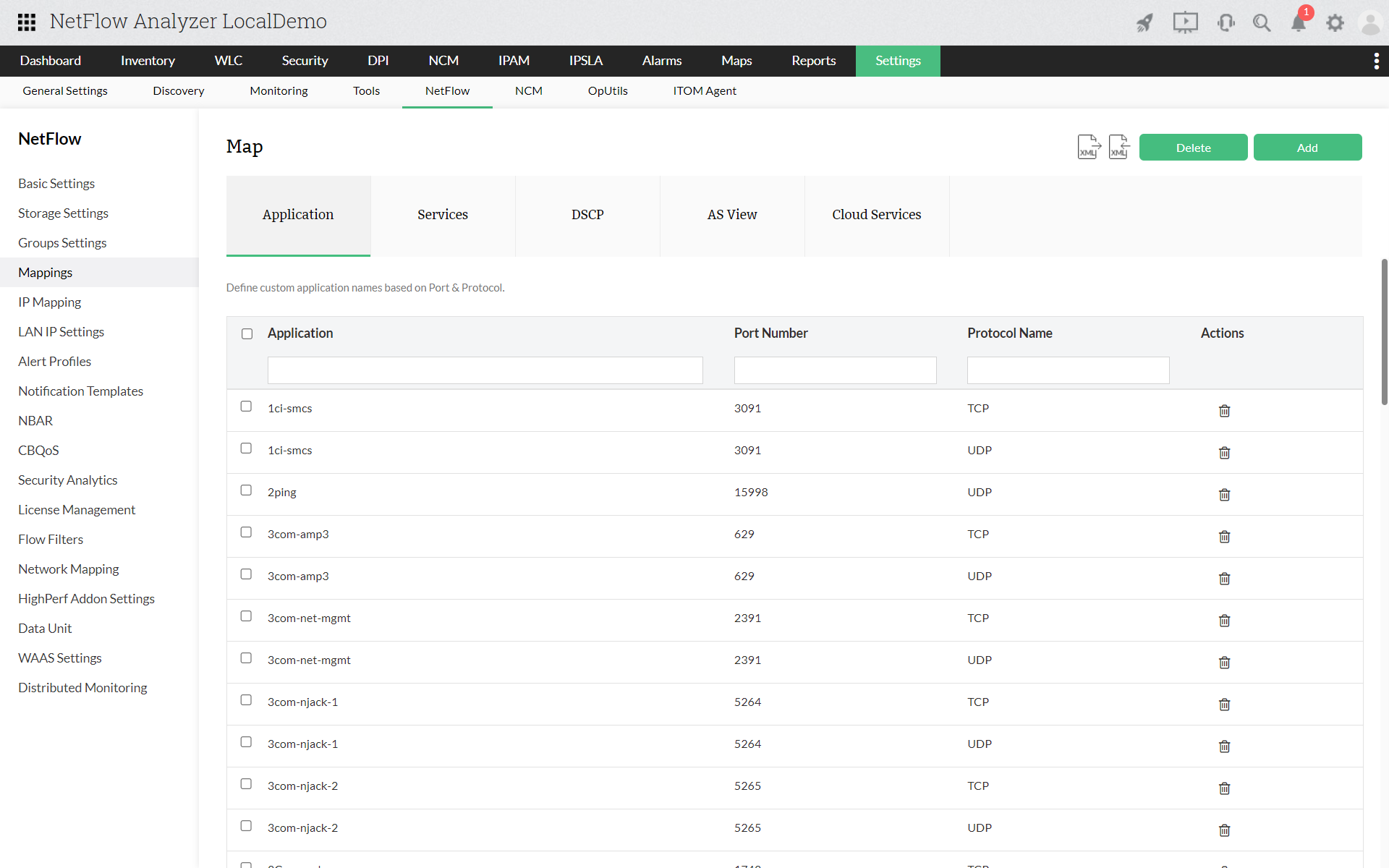Toggle the select-all checkbox in header
Screen dimensions: 1389x868
click(x=247, y=333)
